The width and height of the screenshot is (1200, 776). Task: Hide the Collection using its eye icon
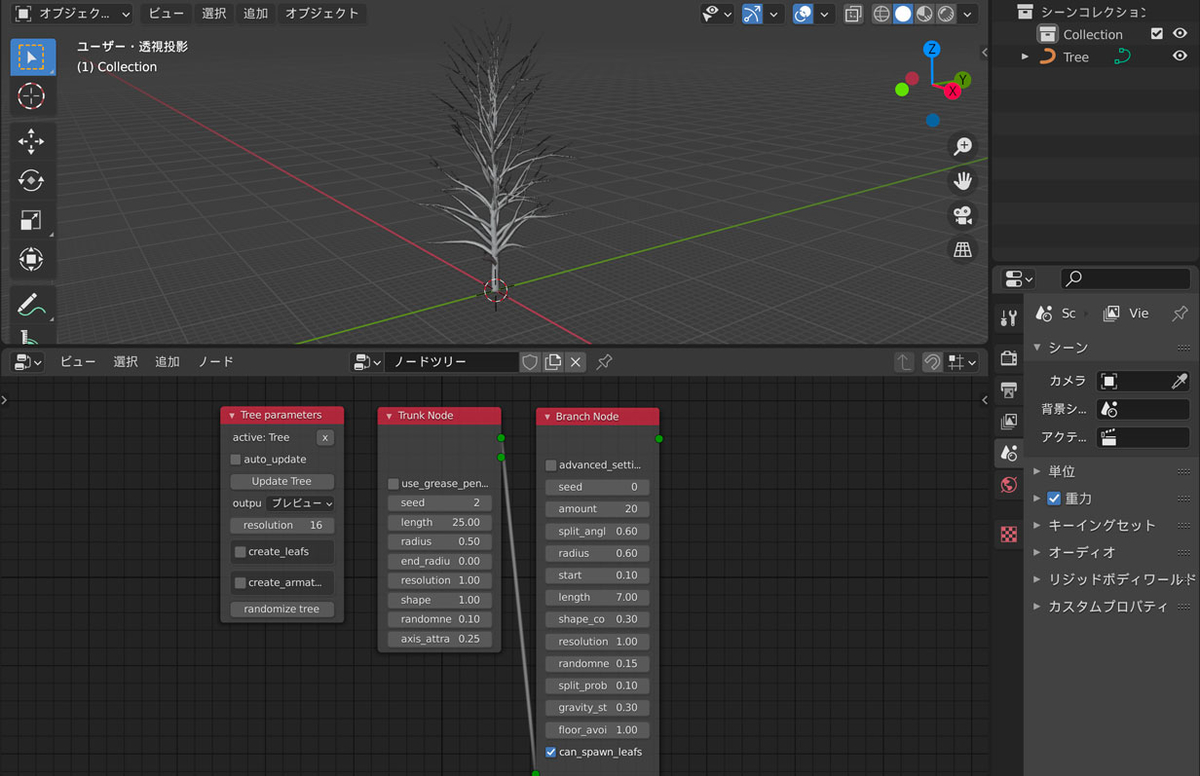click(1180, 34)
